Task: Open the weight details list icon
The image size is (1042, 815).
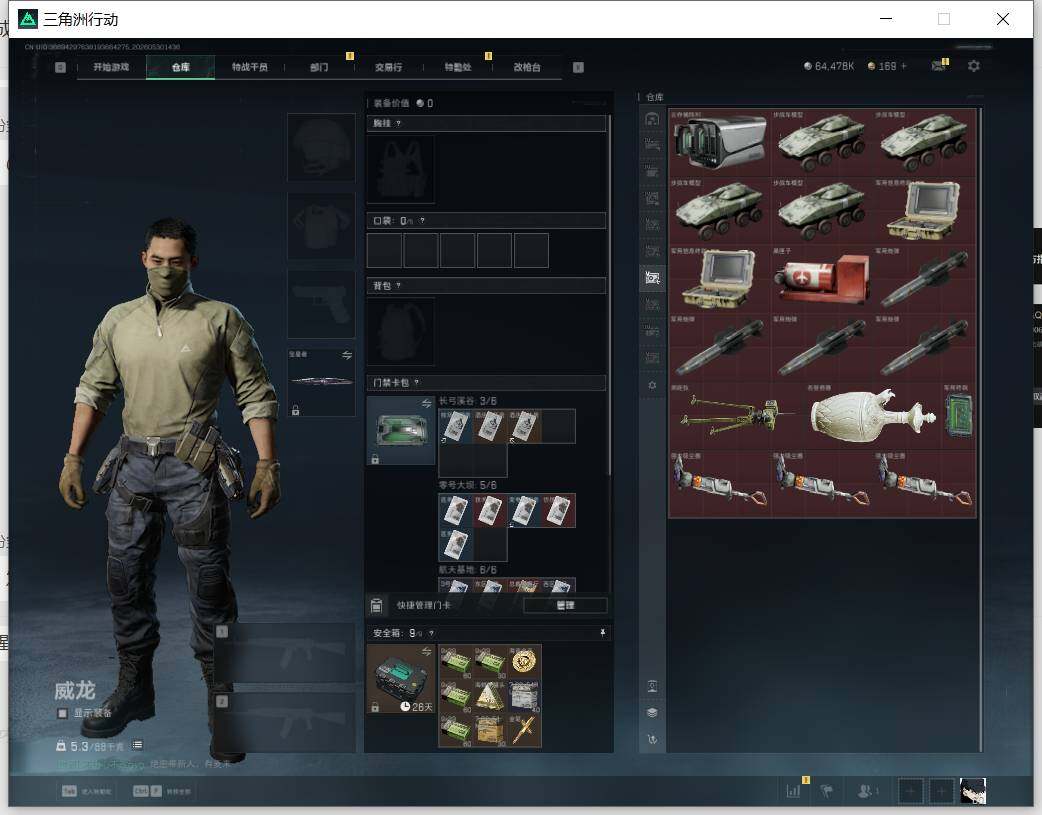Action: pyautogui.click(x=137, y=745)
